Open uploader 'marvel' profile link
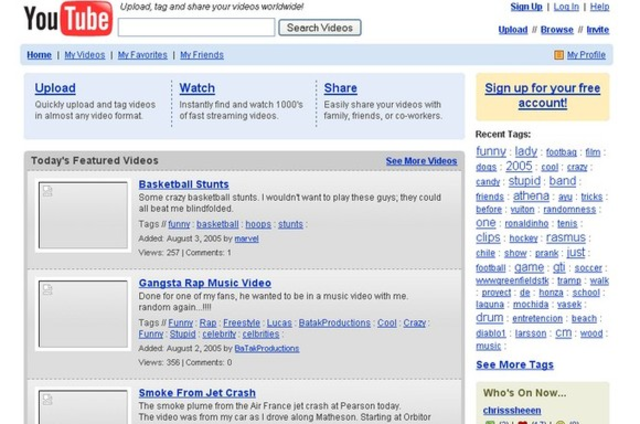640x424 pixels. [x=247, y=239]
